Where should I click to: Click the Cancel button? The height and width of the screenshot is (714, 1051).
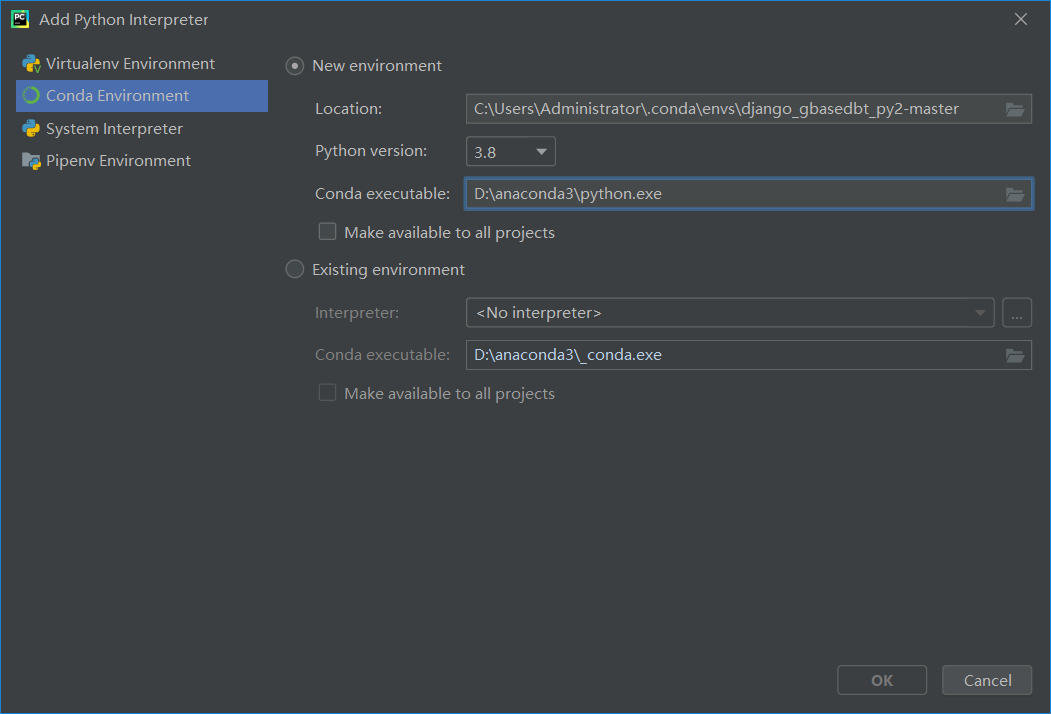987,680
